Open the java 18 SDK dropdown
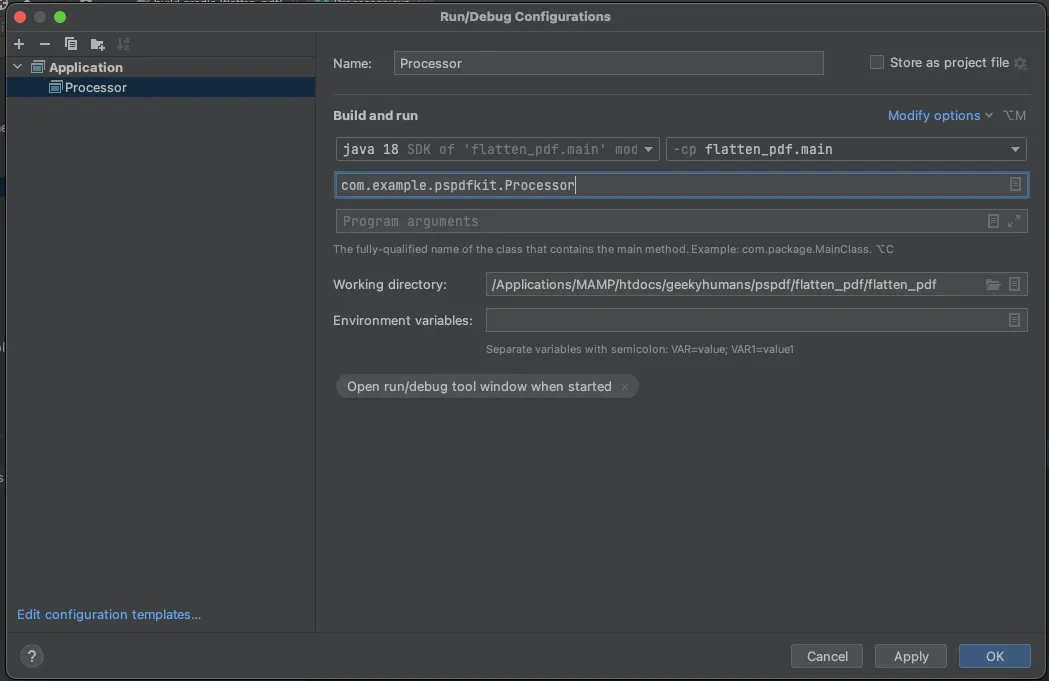The image size is (1049, 681). [497, 149]
